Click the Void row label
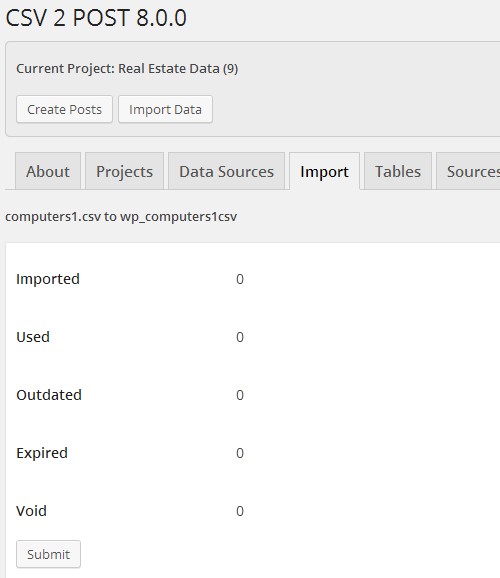Image resolution: width=500 pixels, height=578 pixels. tap(31, 511)
